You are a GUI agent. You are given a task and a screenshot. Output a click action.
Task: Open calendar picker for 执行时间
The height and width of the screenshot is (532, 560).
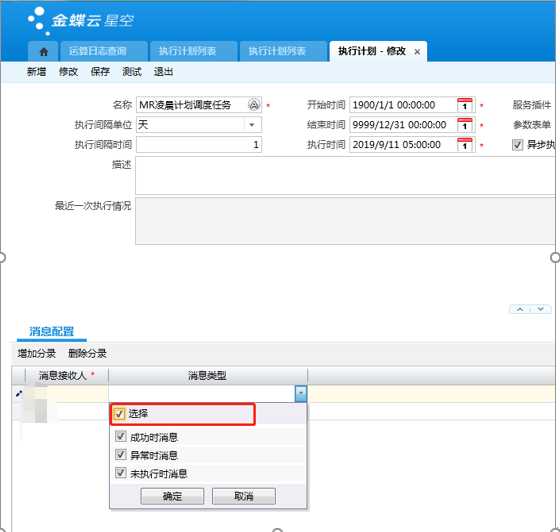[x=465, y=145]
